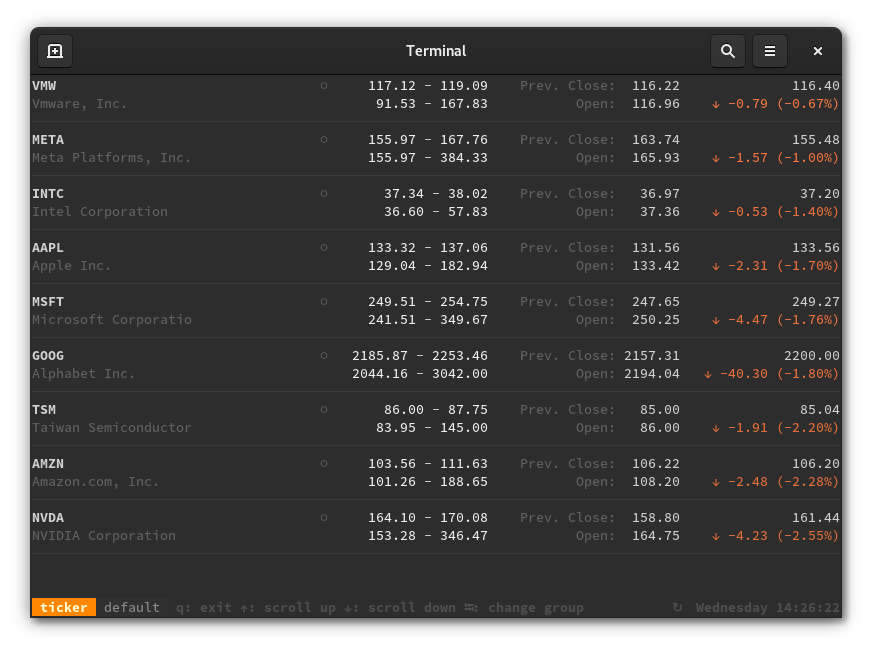Select the TSM ticker symbol

pos(44,409)
